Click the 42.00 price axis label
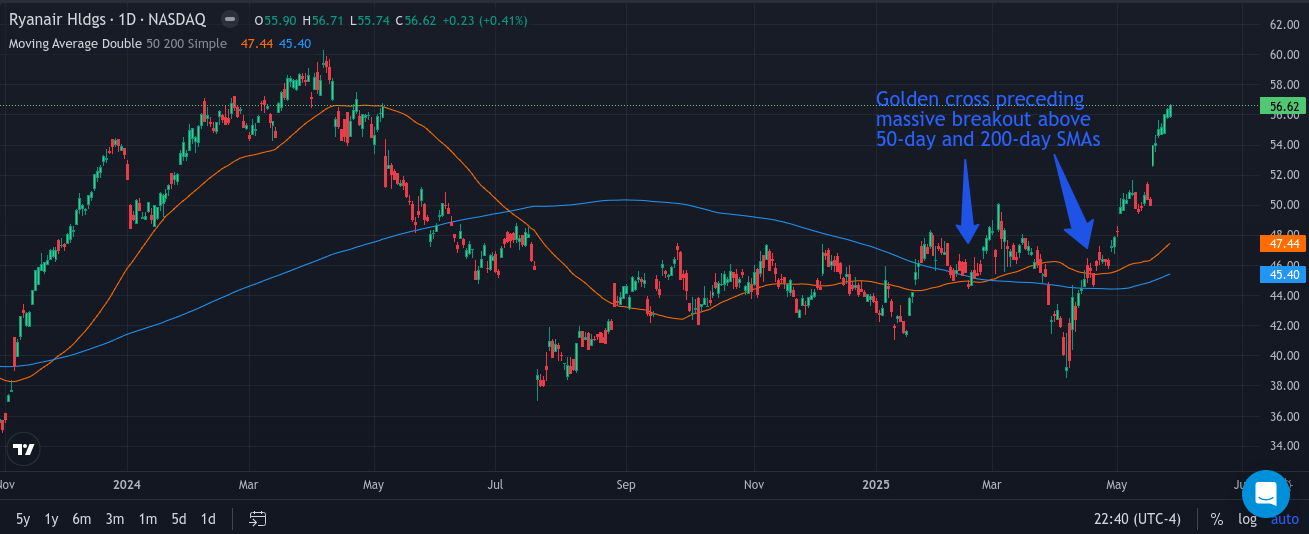Viewport: 1309px width, 534px height. 1284,326
